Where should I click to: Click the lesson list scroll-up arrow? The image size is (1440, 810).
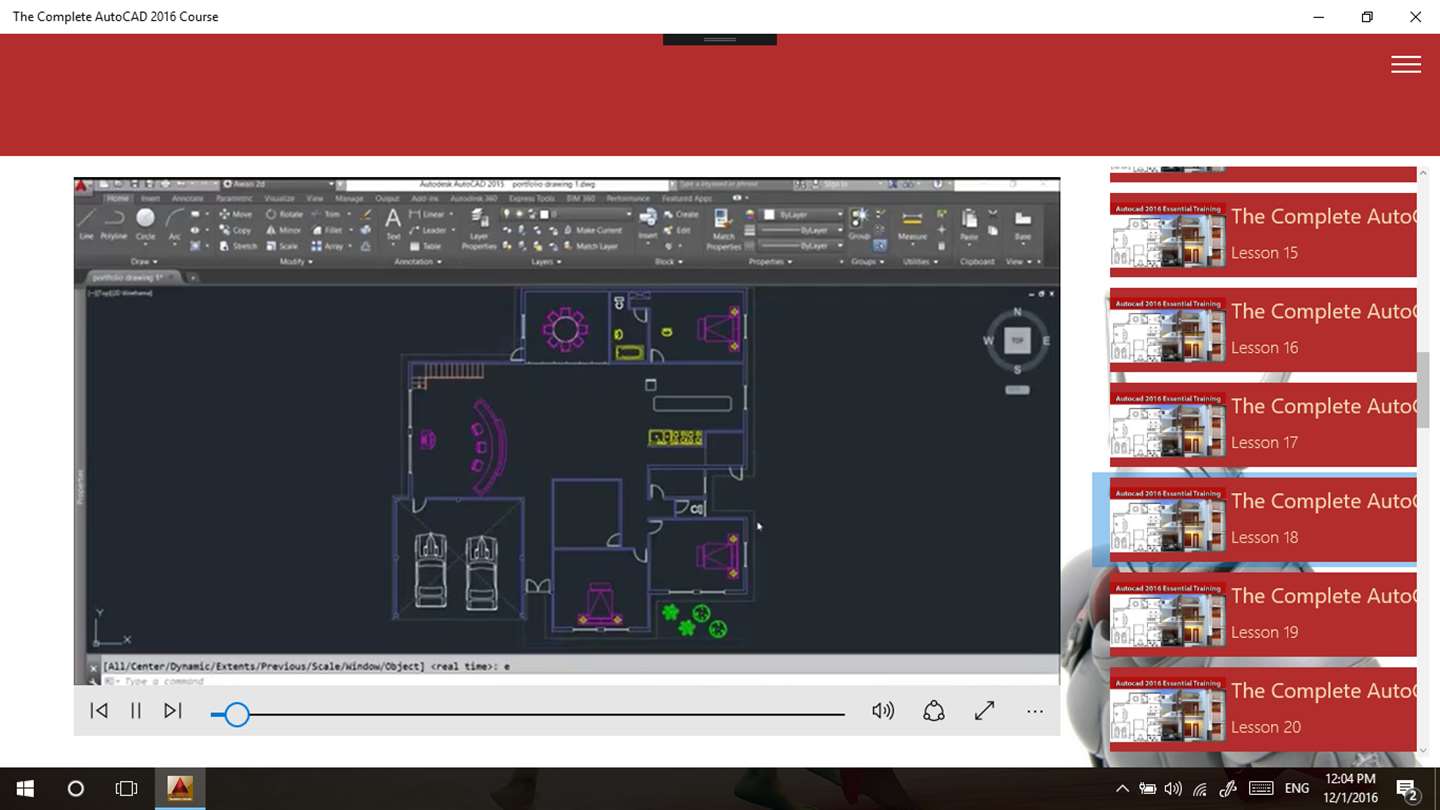click(x=1423, y=174)
